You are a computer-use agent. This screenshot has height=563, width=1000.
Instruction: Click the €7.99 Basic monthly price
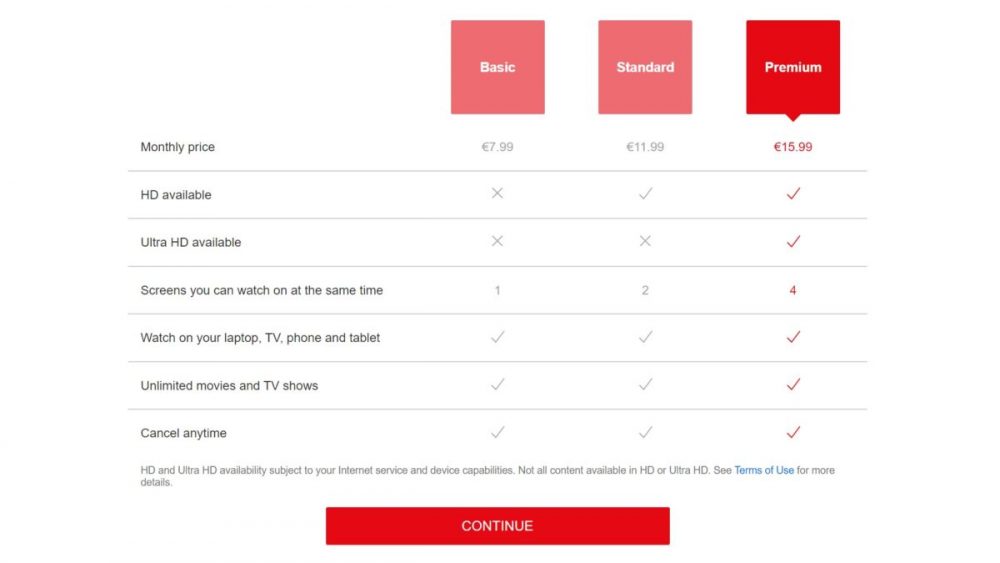pyautogui.click(x=497, y=147)
